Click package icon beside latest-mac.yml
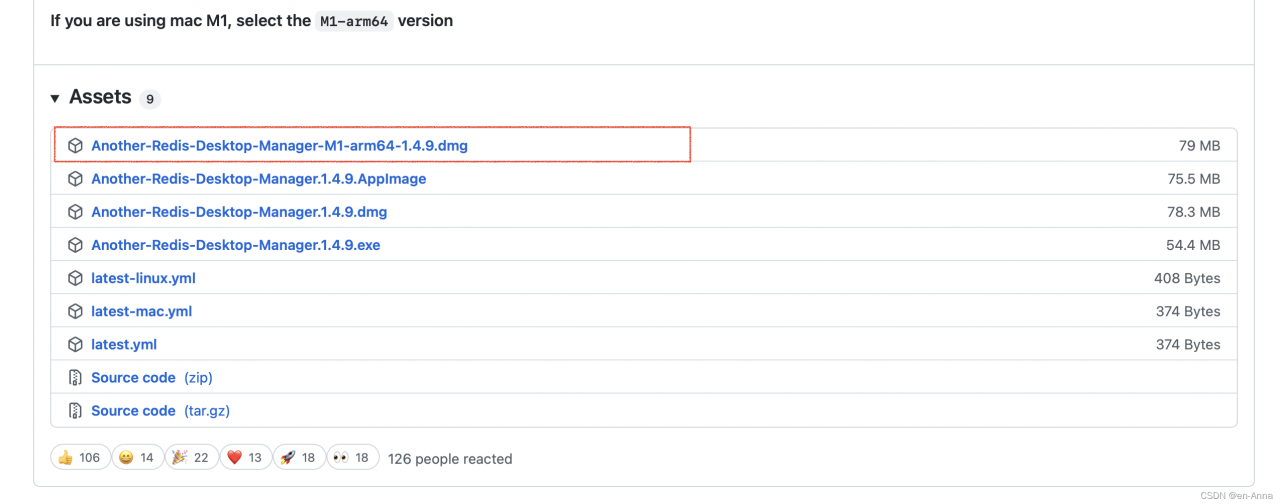1280x504 pixels. (75, 311)
